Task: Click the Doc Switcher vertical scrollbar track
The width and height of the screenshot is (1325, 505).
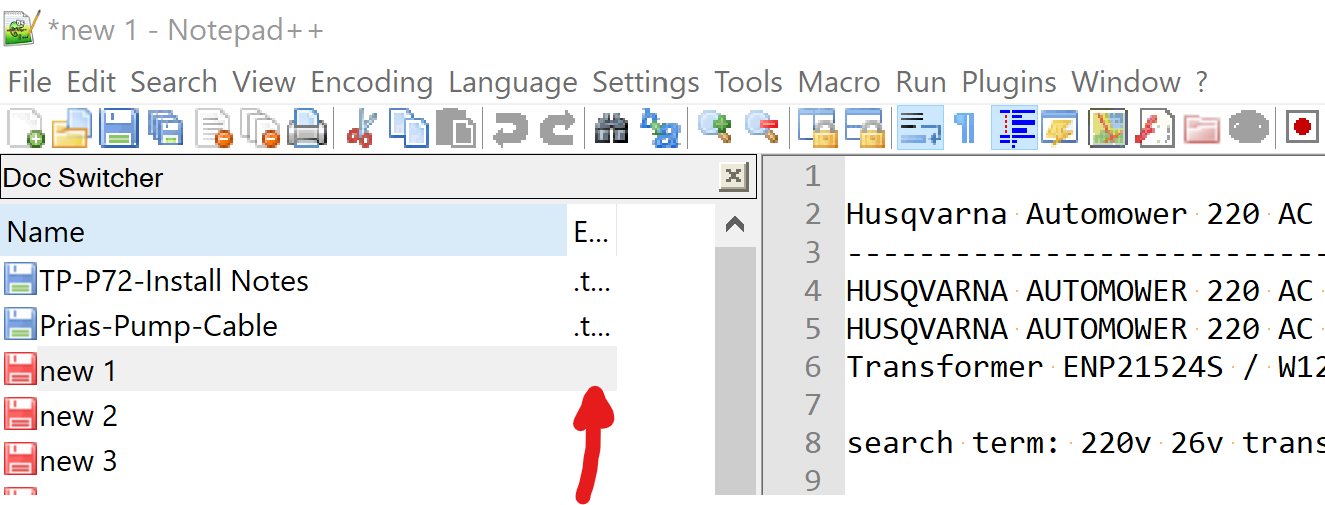Action: coord(735,370)
